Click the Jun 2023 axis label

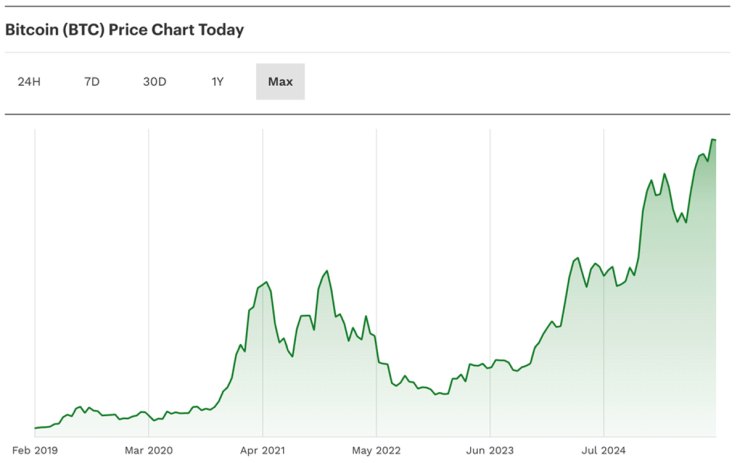pos(490,450)
